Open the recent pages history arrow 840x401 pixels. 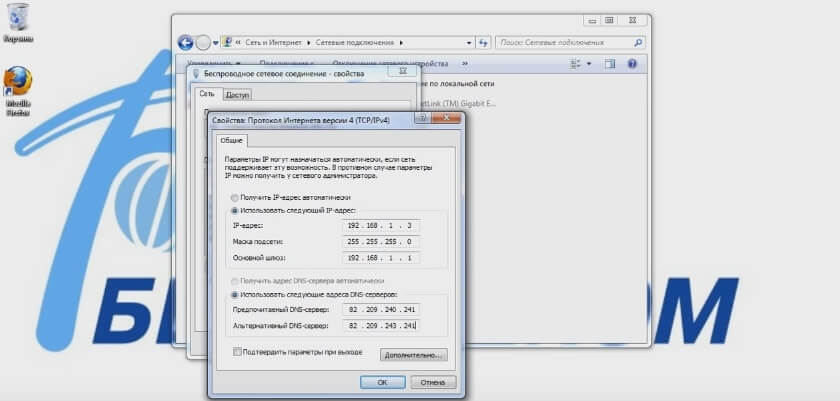(x=215, y=43)
